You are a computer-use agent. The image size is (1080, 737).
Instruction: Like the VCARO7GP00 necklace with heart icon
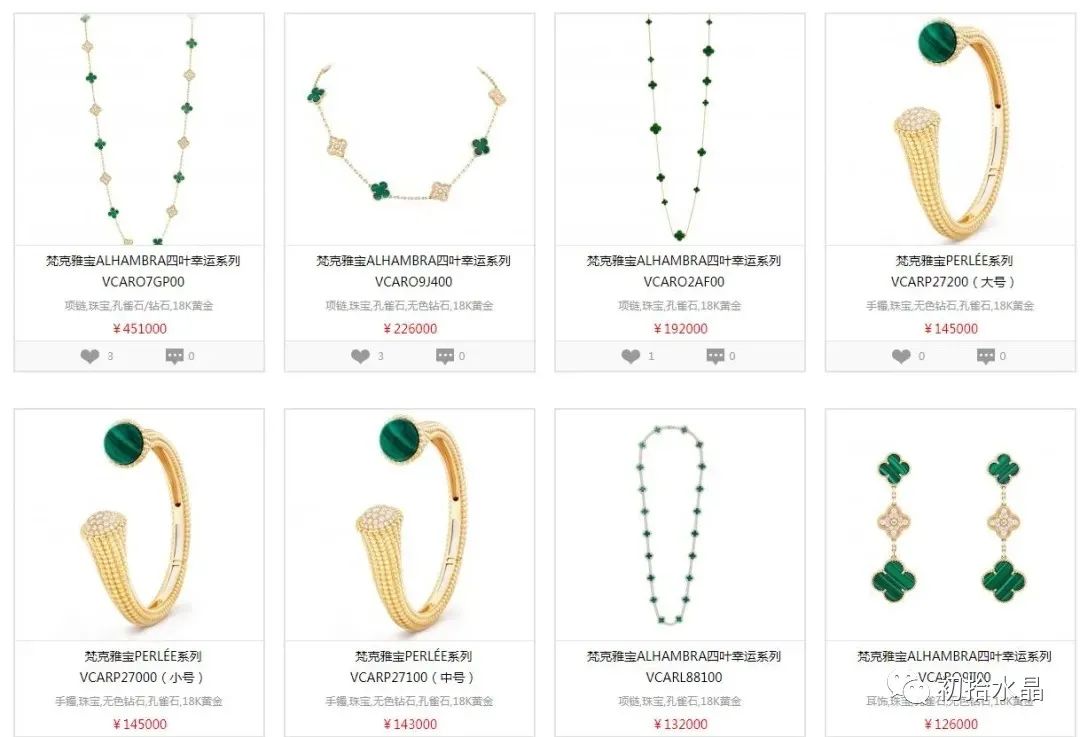(x=90, y=356)
